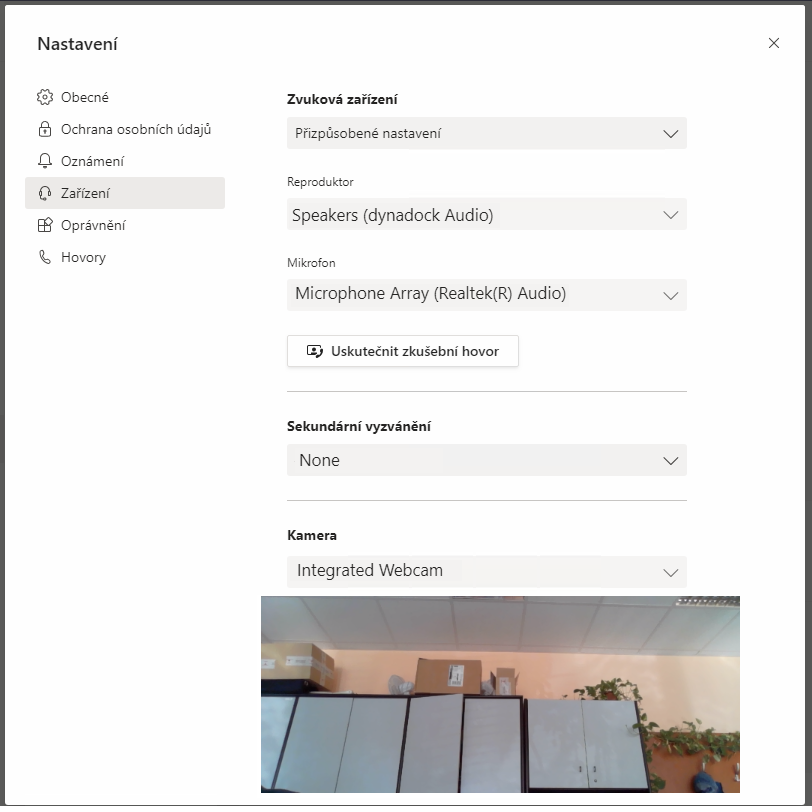
Task: Open the Obecné settings section
Action: (x=125, y=97)
